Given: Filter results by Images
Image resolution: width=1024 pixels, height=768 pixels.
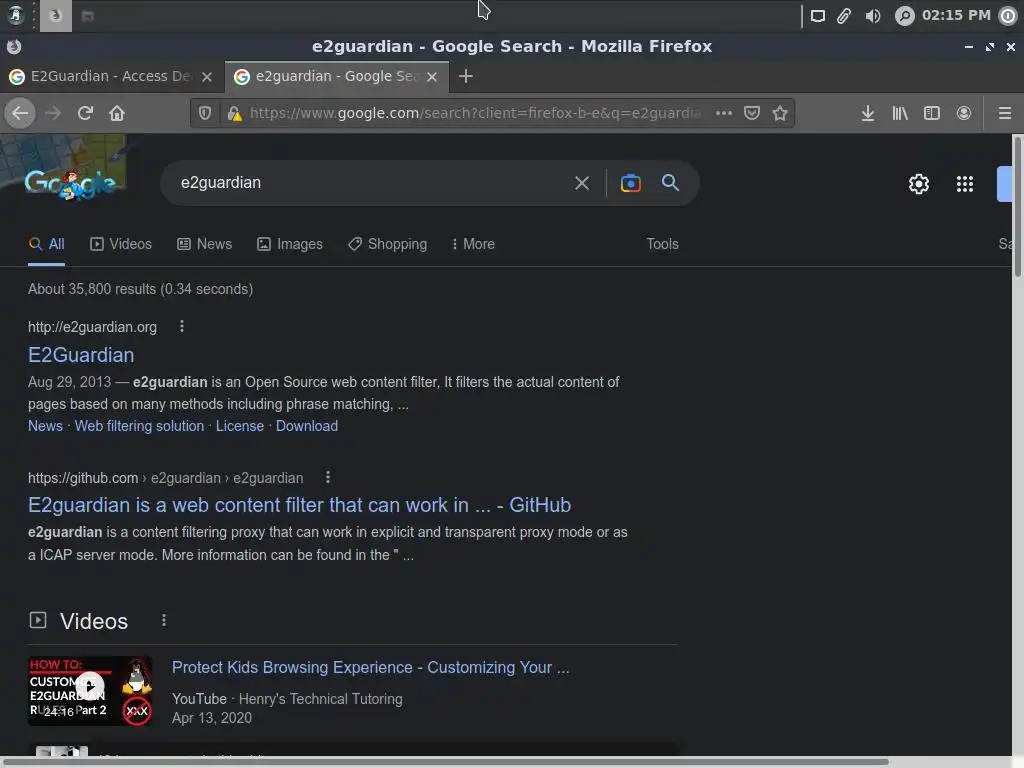Looking at the screenshot, I should pyautogui.click(x=290, y=244).
